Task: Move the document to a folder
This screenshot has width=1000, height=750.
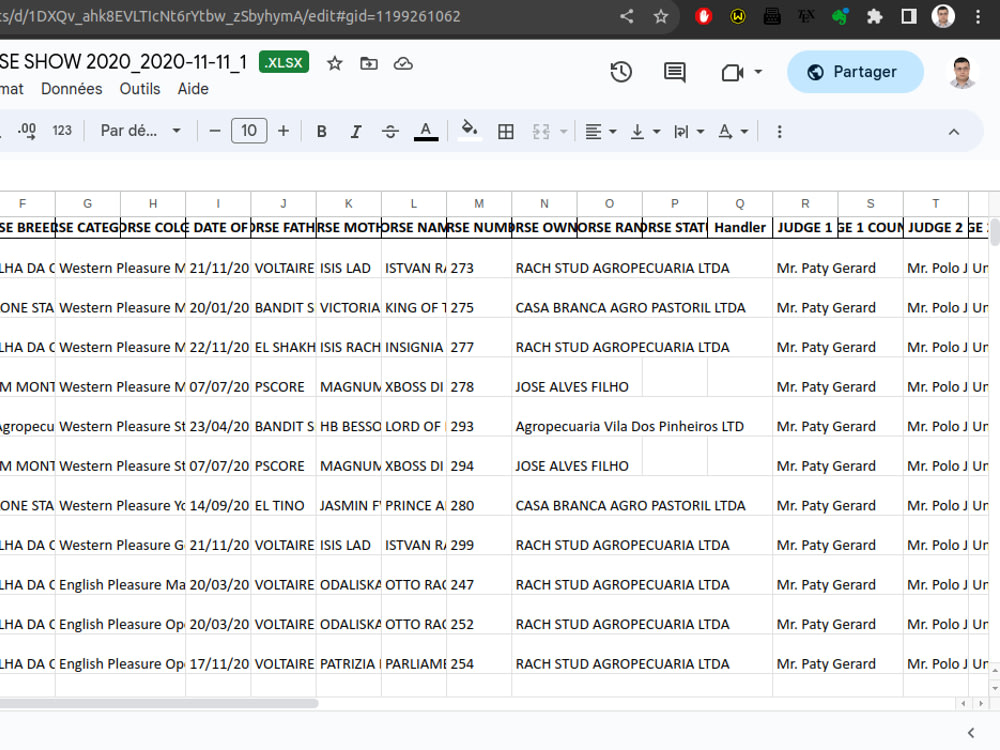Action: click(369, 63)
